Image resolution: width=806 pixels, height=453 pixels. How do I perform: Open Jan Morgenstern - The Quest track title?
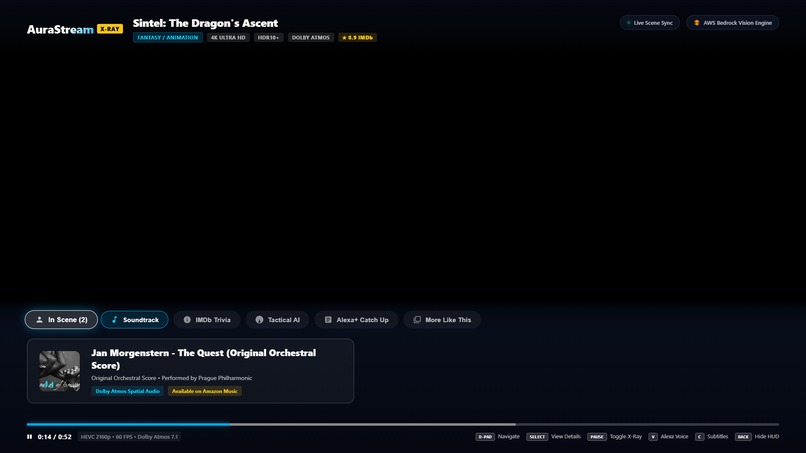click(x=204, y=359)
